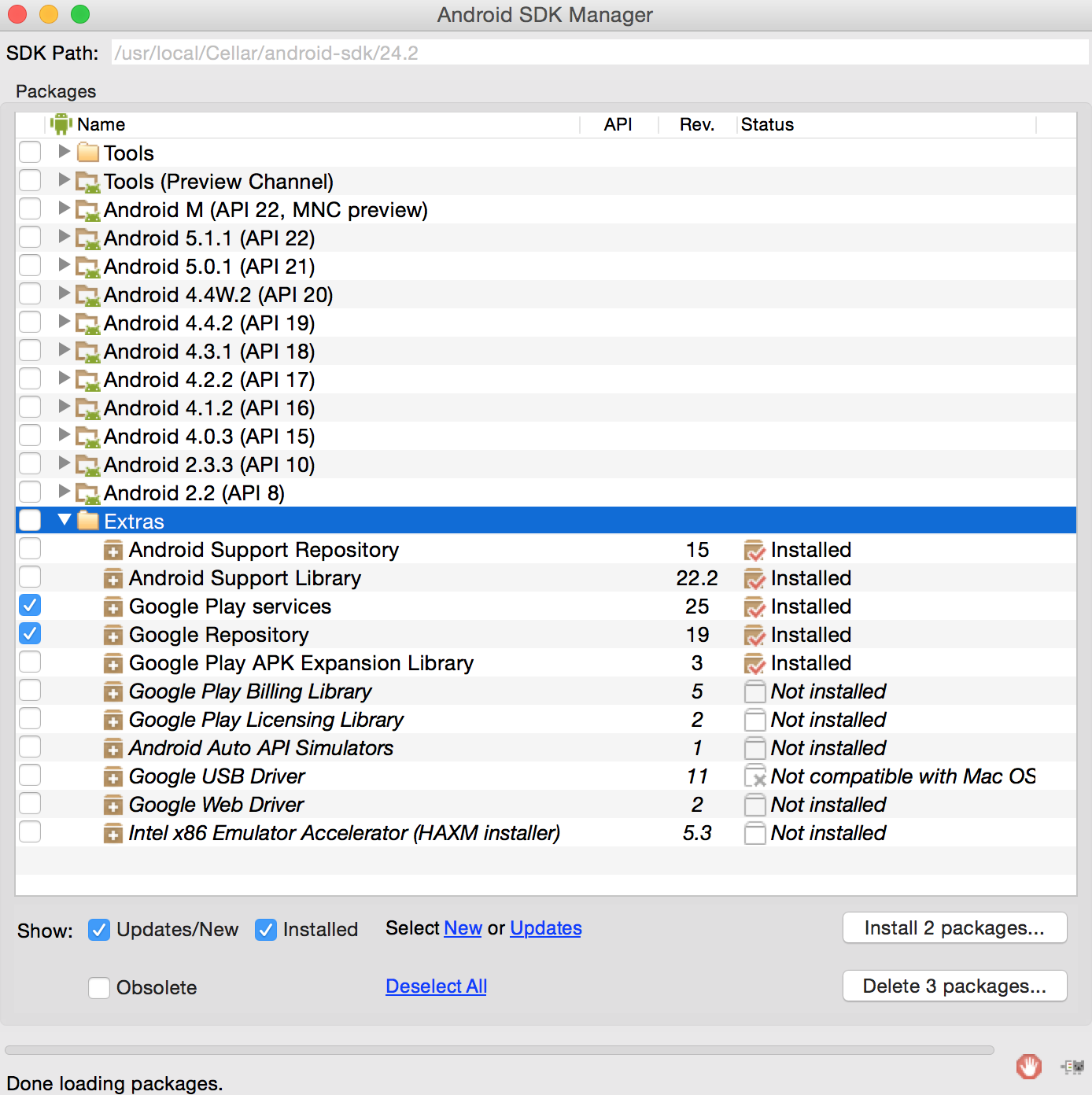Click the package icon next to Google Play services
Image resolution: width=1092 pixels, height=1095 pixels.
pyautogui.click(x=113, y=606)
